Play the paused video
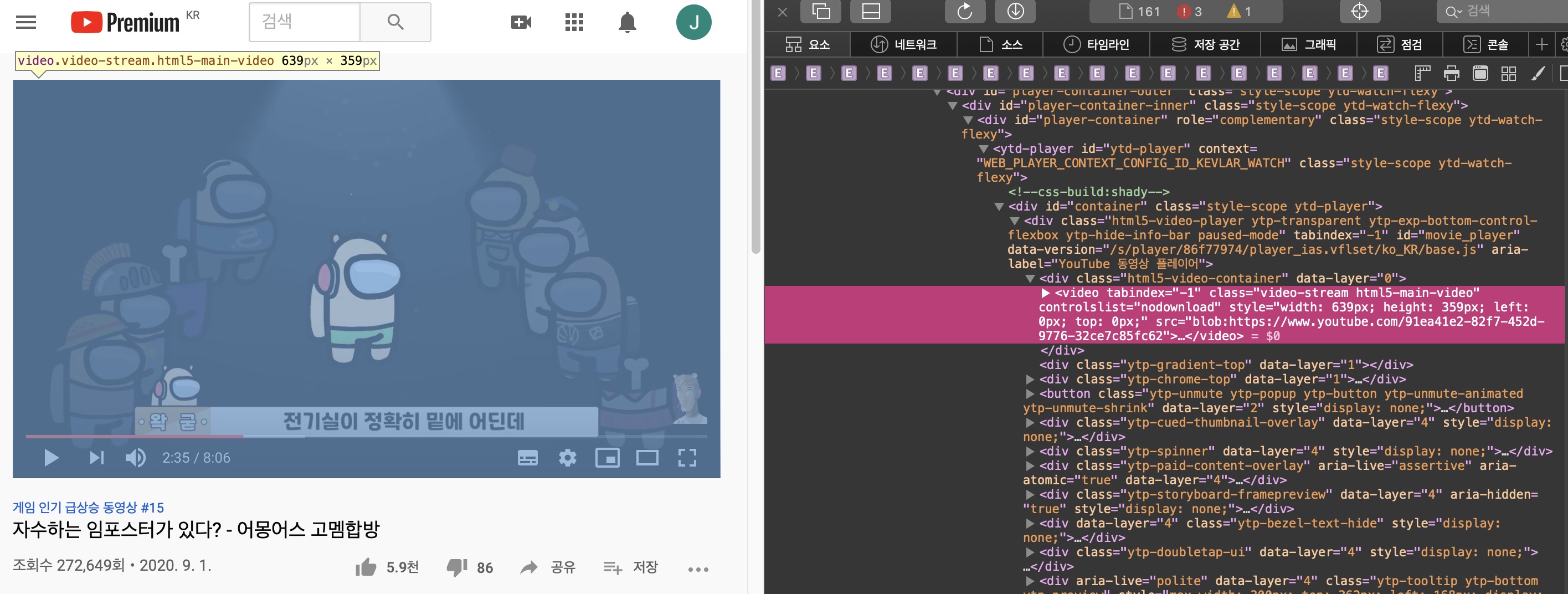The width and height of the screenshot is (1568, 594). tap(51, 458)
